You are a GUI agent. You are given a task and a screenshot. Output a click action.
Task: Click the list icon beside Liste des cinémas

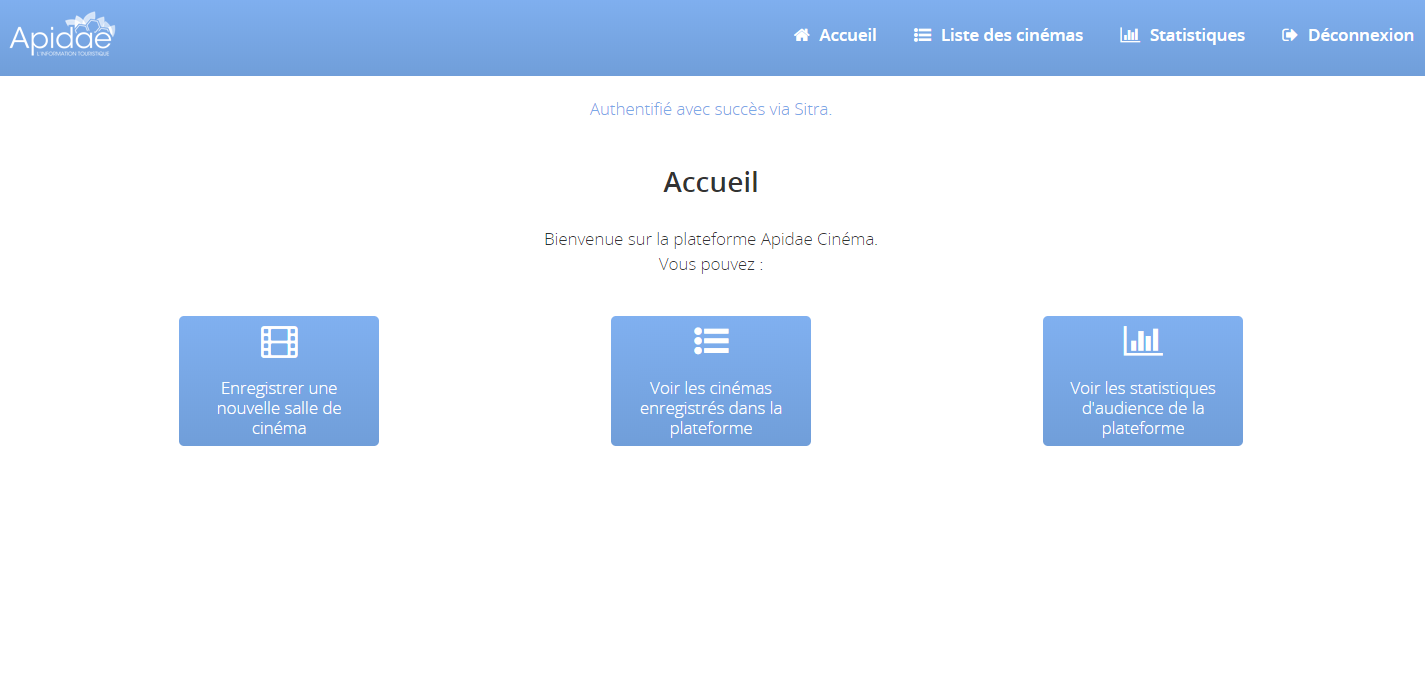[x=922, y=35]
